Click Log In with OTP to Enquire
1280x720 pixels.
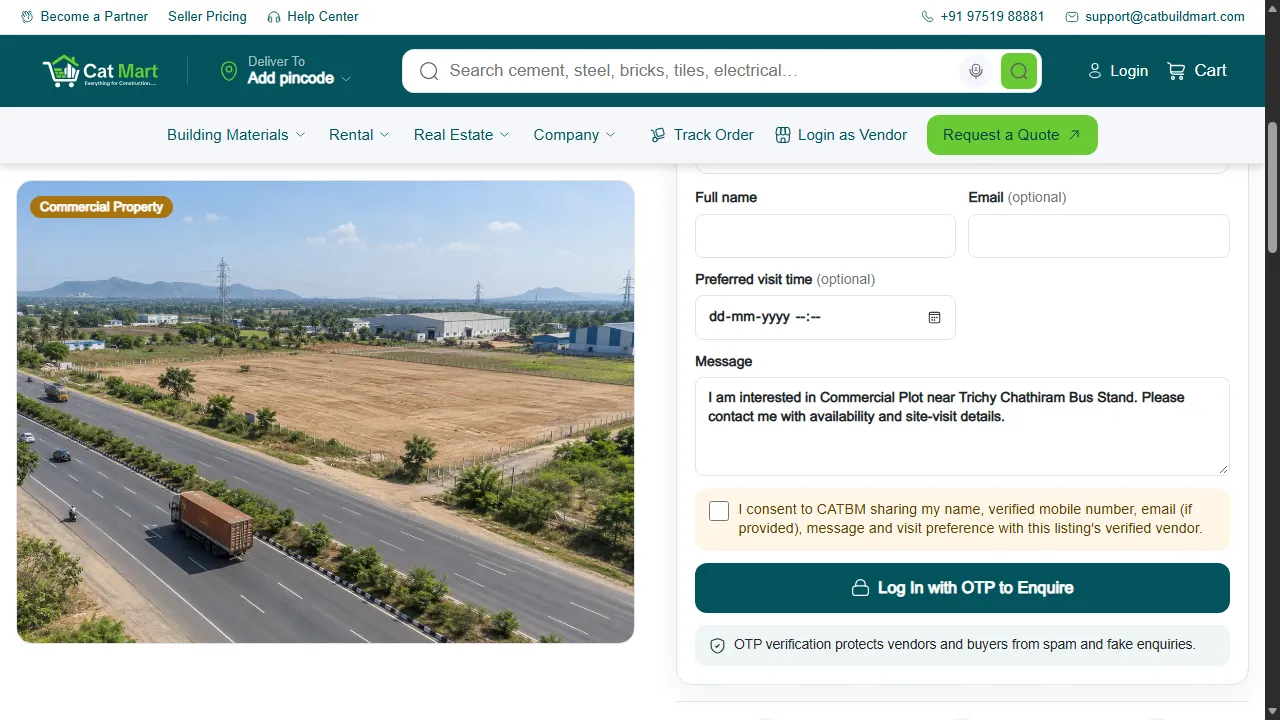coord(962,588)
